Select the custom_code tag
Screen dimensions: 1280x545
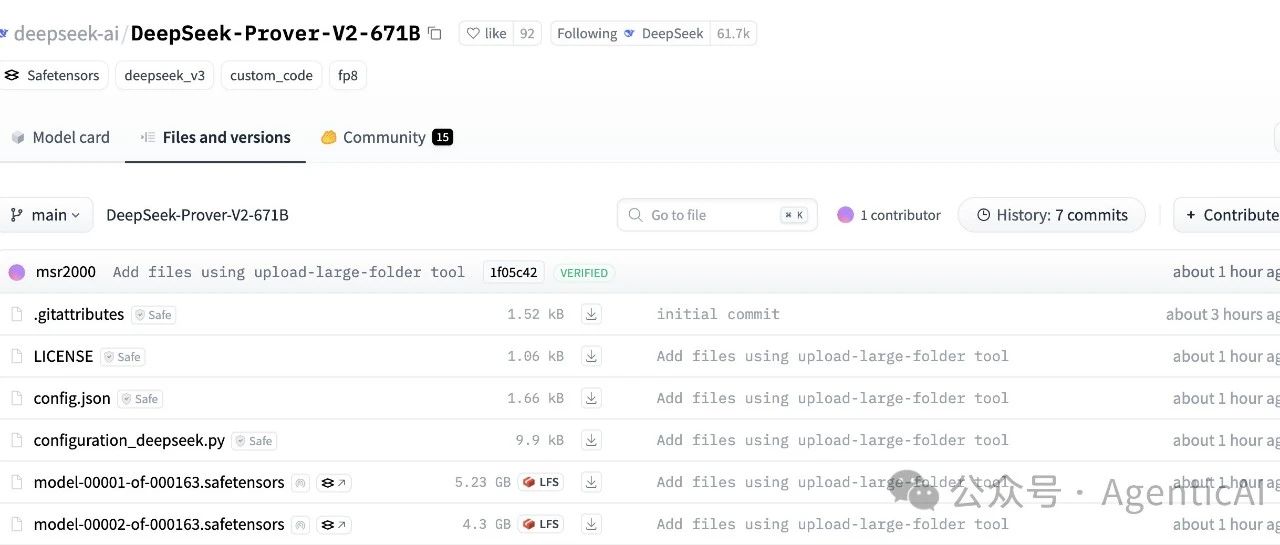[271, 75]
